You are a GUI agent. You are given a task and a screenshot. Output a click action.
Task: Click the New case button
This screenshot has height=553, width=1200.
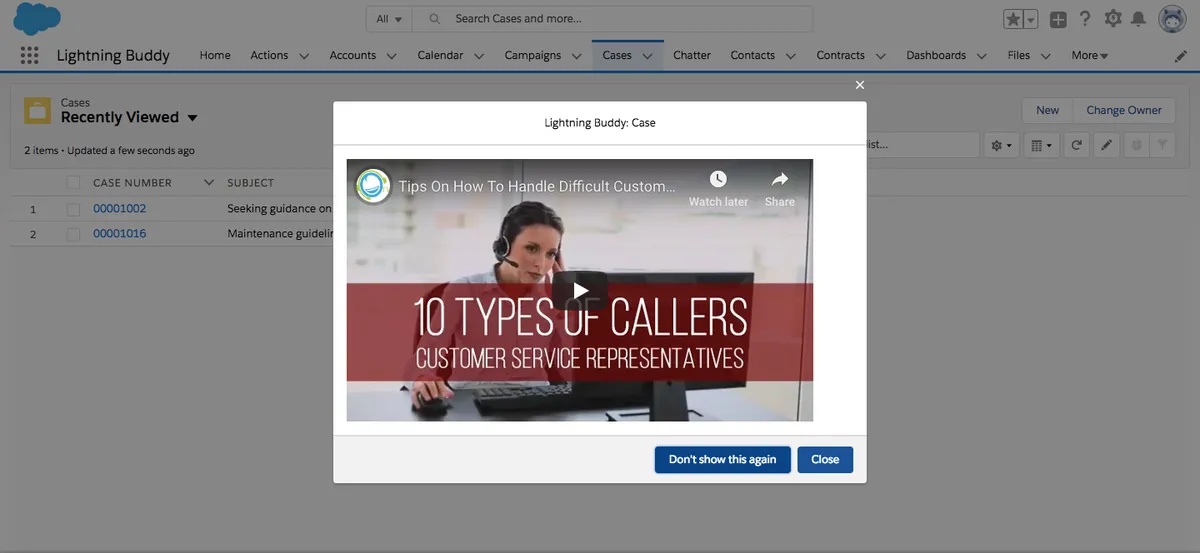pos(1047,111)
